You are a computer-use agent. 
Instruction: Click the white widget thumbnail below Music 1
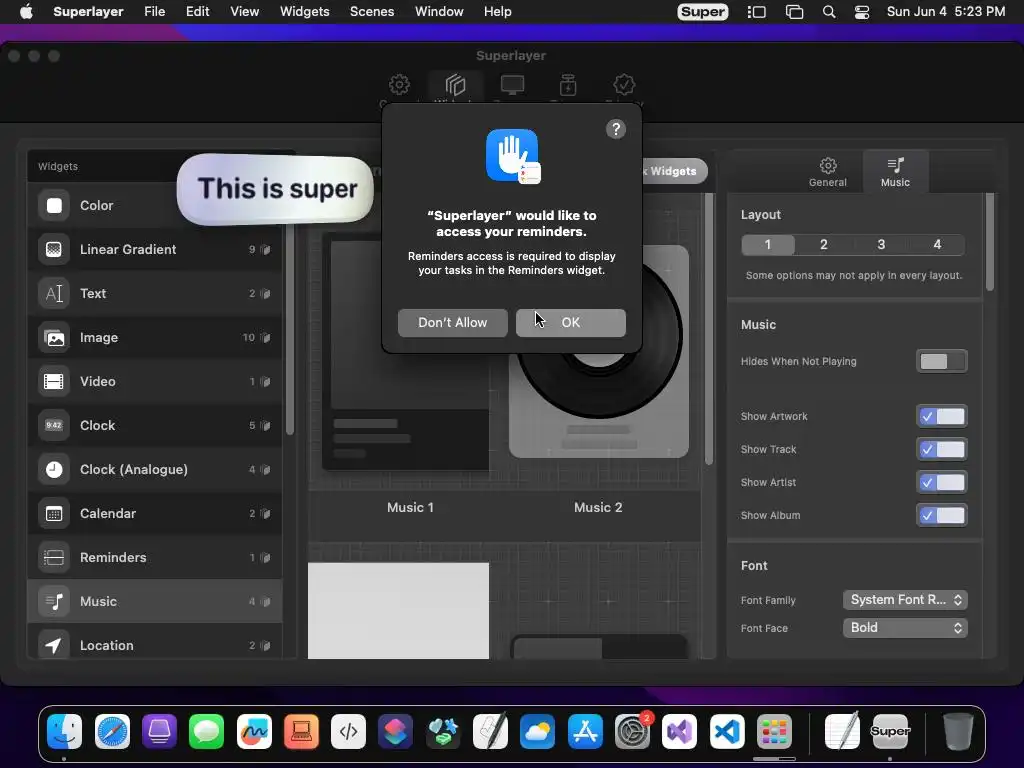[398, 611]
